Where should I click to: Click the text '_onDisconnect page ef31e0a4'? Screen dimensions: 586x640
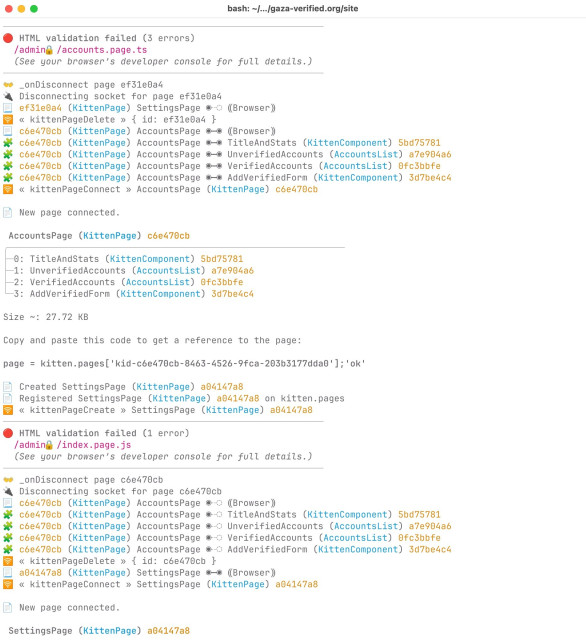tap(91, 85)
